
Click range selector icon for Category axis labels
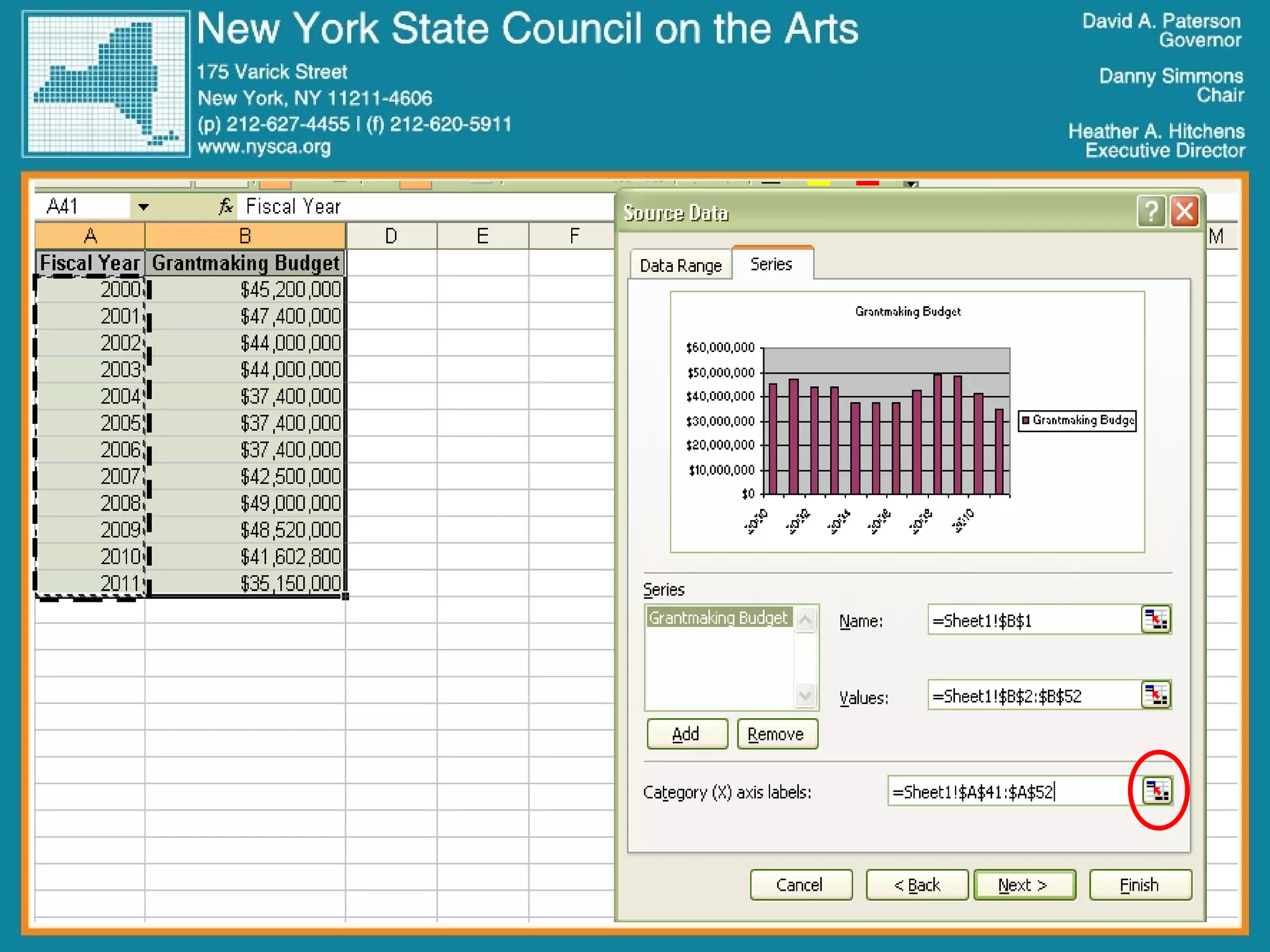[x=1157, y=790]
